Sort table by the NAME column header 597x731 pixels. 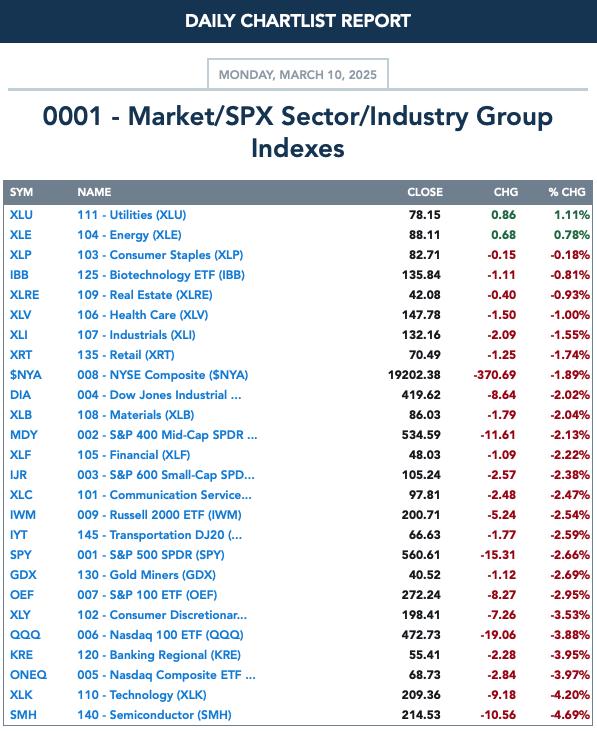click(x=94, y=193)
